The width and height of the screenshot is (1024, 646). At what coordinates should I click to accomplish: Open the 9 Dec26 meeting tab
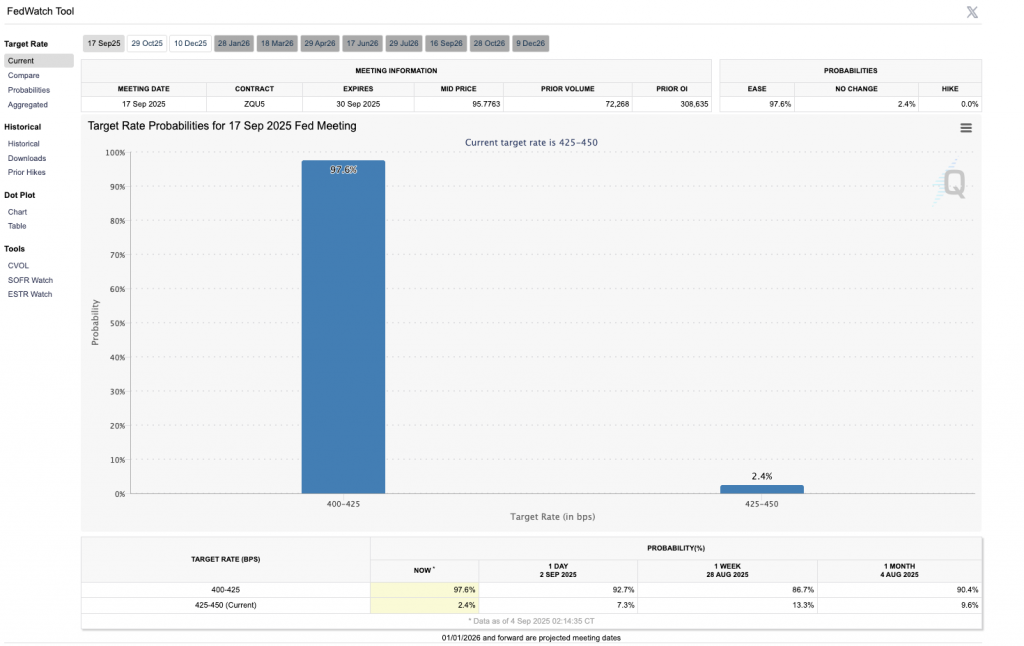531,43
